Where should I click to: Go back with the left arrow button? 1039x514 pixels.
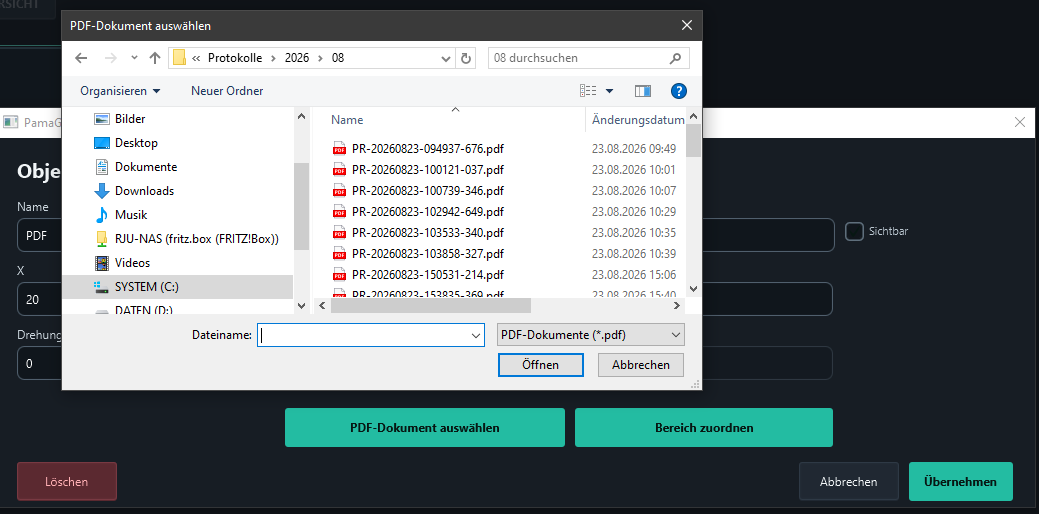coord(81,58)
